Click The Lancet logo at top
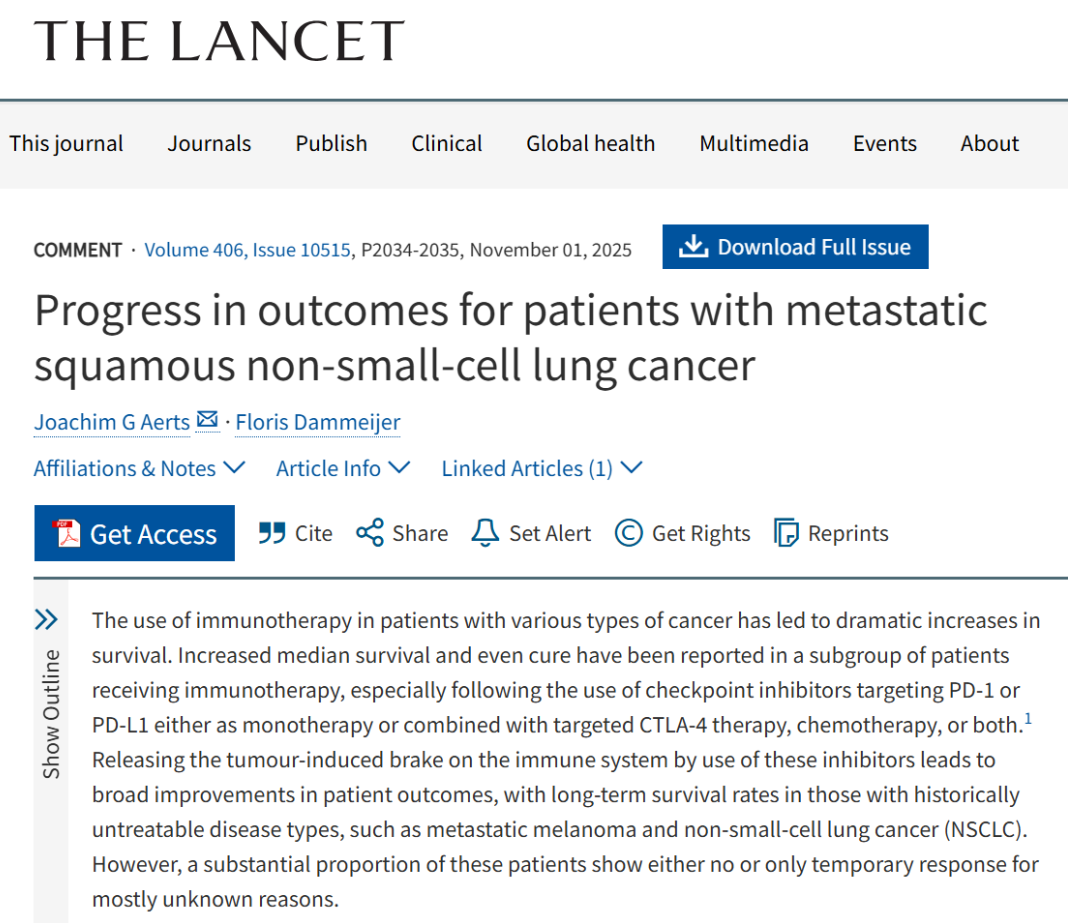Viewport: 1068px width, 923px height. [x=219, y=41]
